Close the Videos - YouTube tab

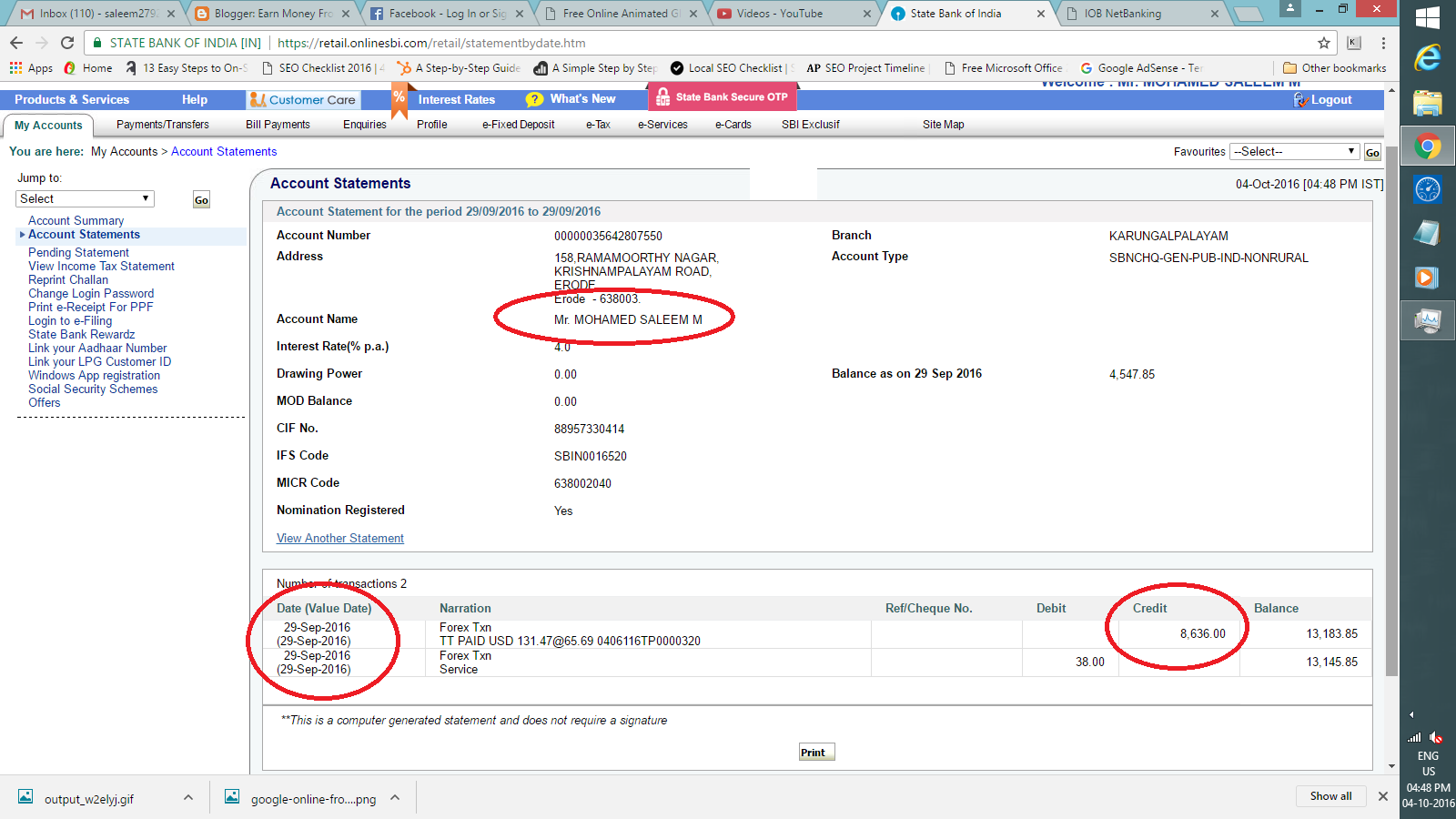pyautogui.click(x=866, y=14)
